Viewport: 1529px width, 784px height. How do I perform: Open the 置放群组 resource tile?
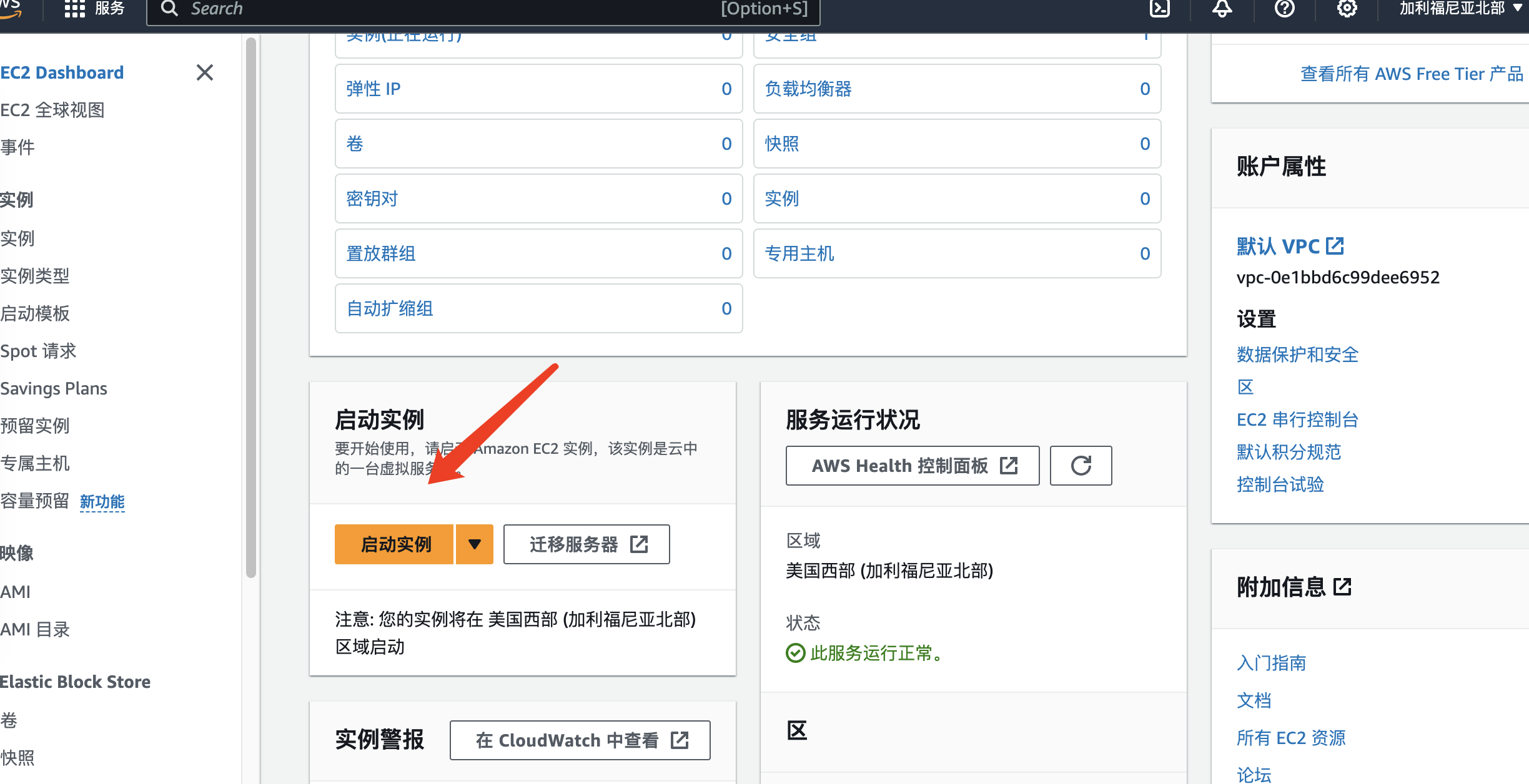coord(538,253)
